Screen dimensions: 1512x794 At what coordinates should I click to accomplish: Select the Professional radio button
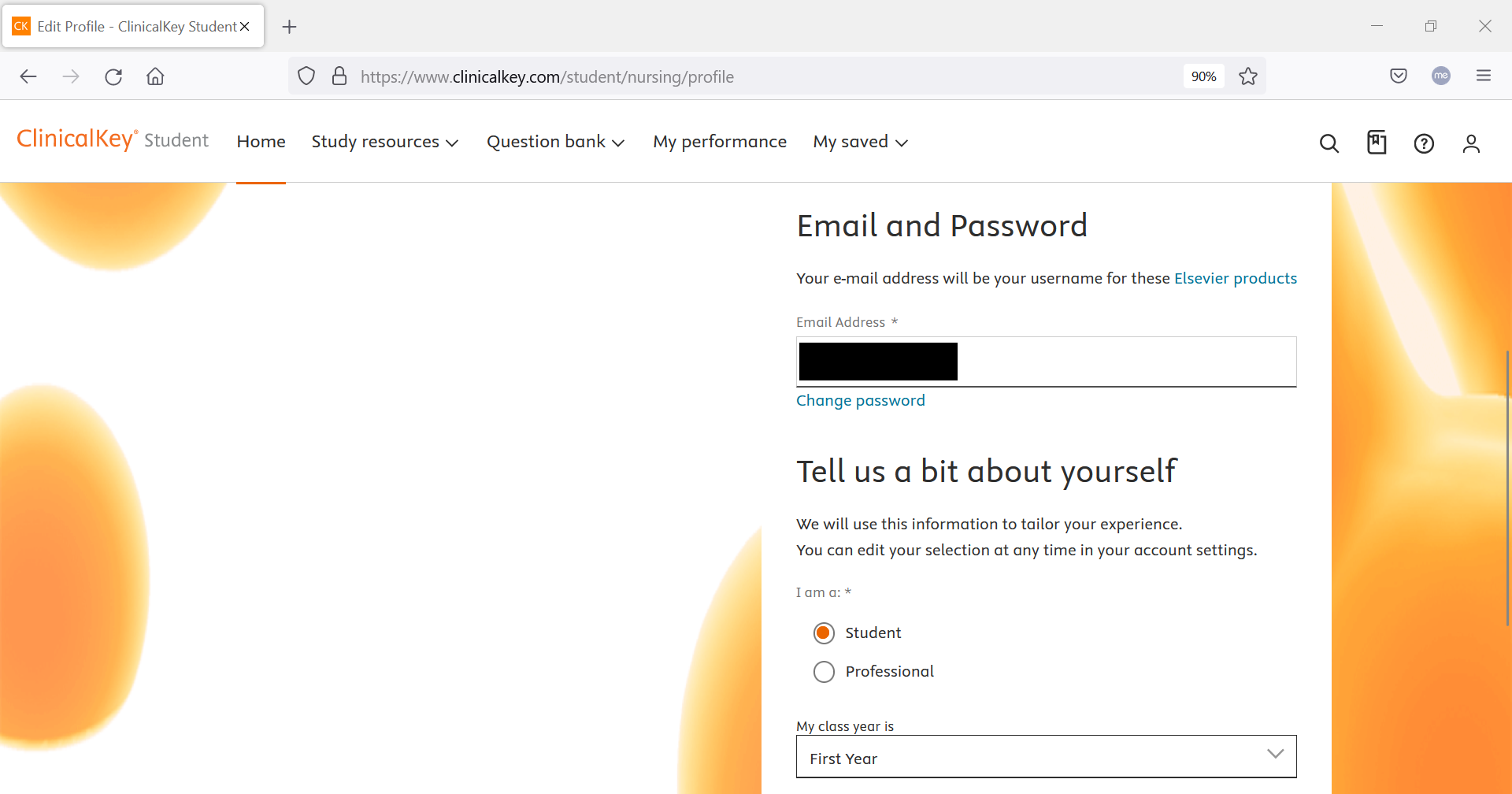tap(824, 672)
